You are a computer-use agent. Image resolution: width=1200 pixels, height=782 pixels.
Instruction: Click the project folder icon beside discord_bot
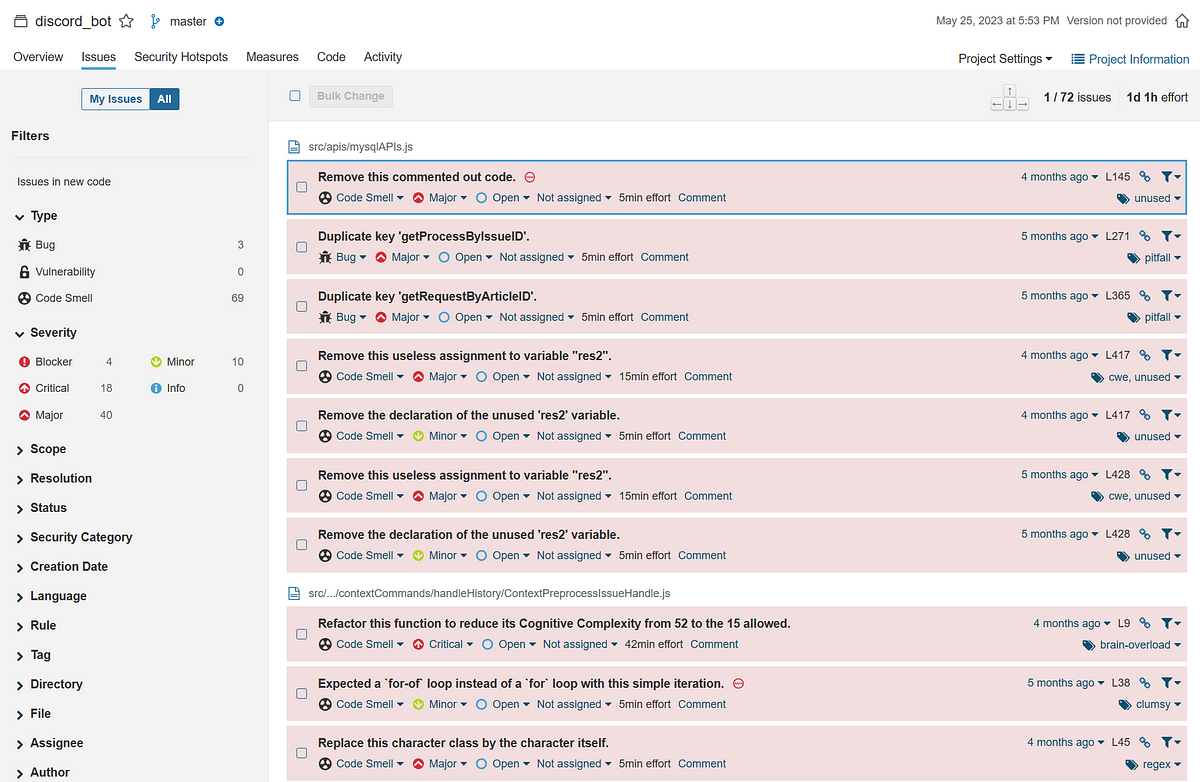click(x=20, y=21)
